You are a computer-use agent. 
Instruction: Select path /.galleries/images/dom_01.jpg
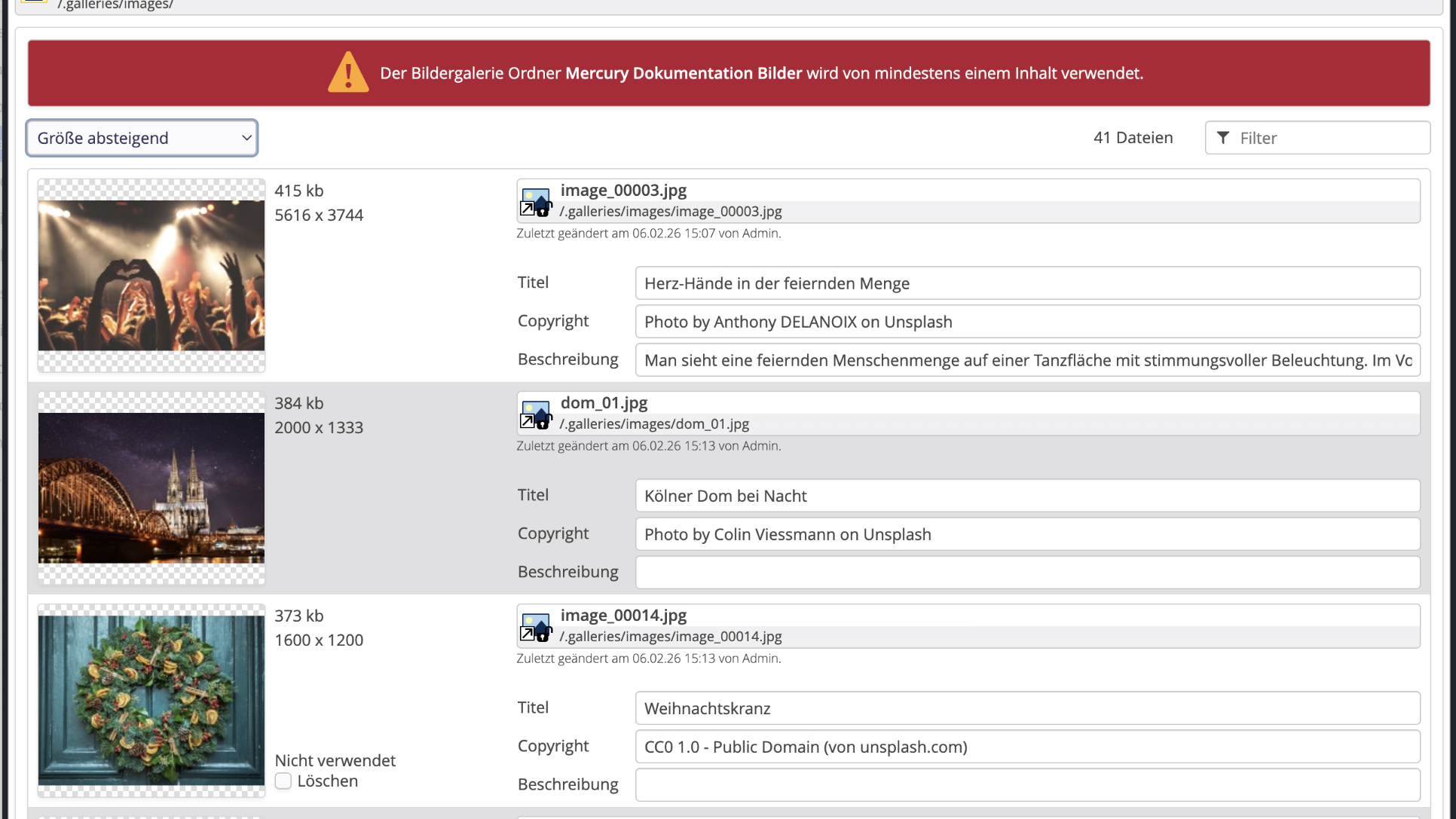click(x=653, y=424)
